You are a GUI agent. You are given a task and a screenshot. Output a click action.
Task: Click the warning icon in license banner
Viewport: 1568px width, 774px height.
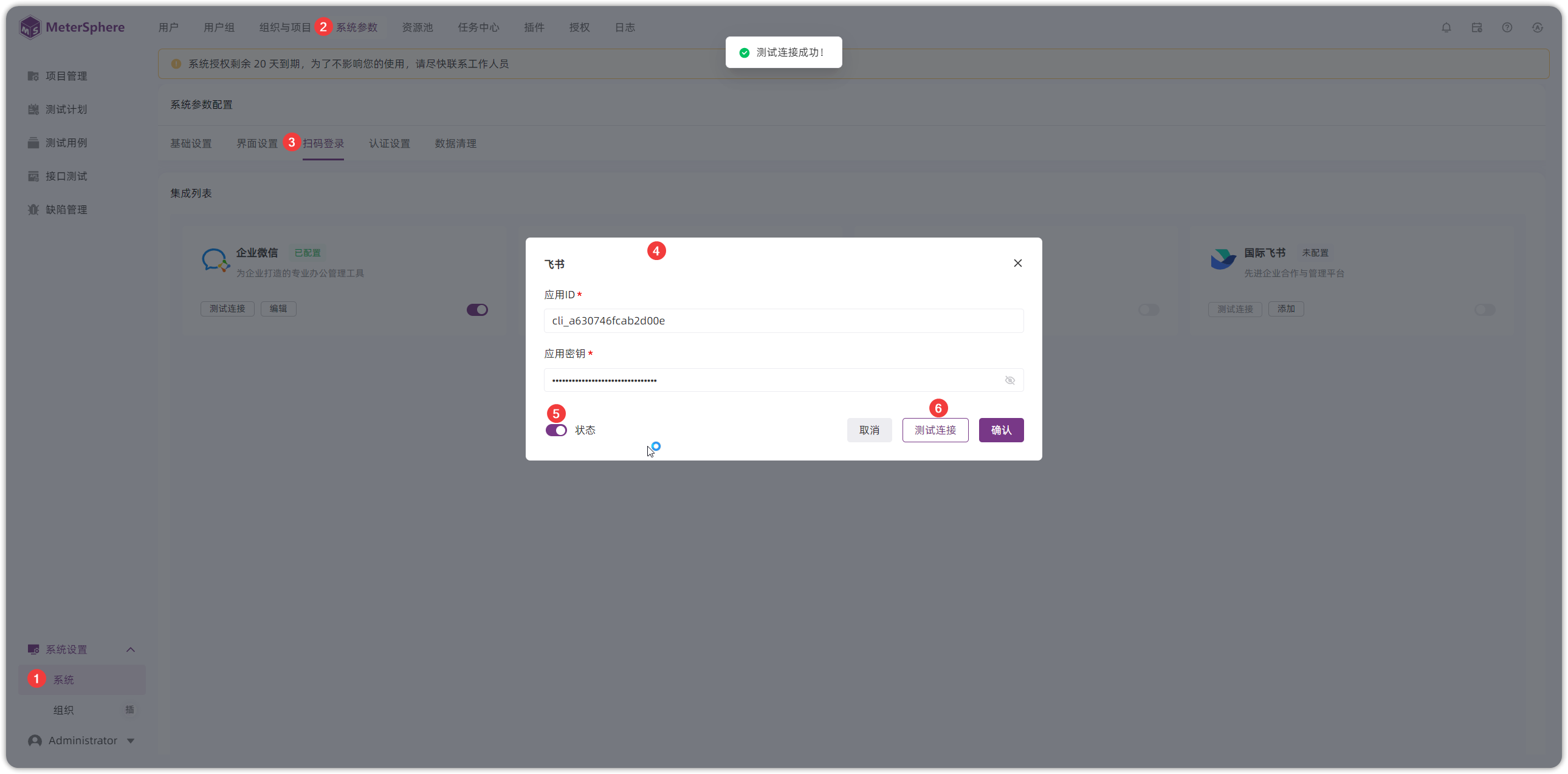pyautogui.click(x=176, y=64)
